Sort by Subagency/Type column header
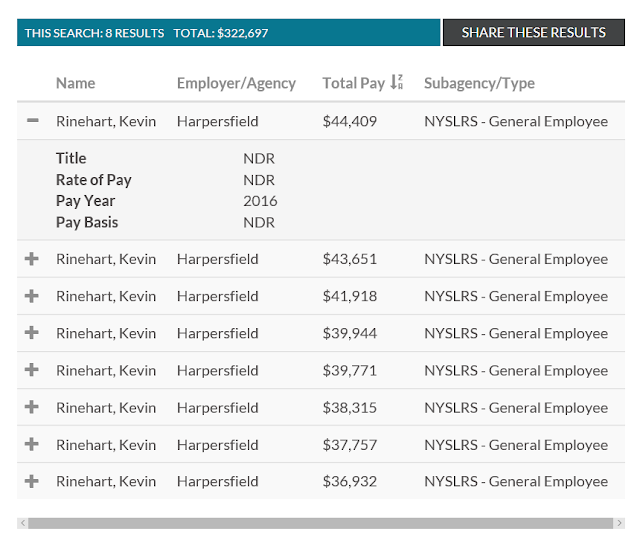 point(479,83)
